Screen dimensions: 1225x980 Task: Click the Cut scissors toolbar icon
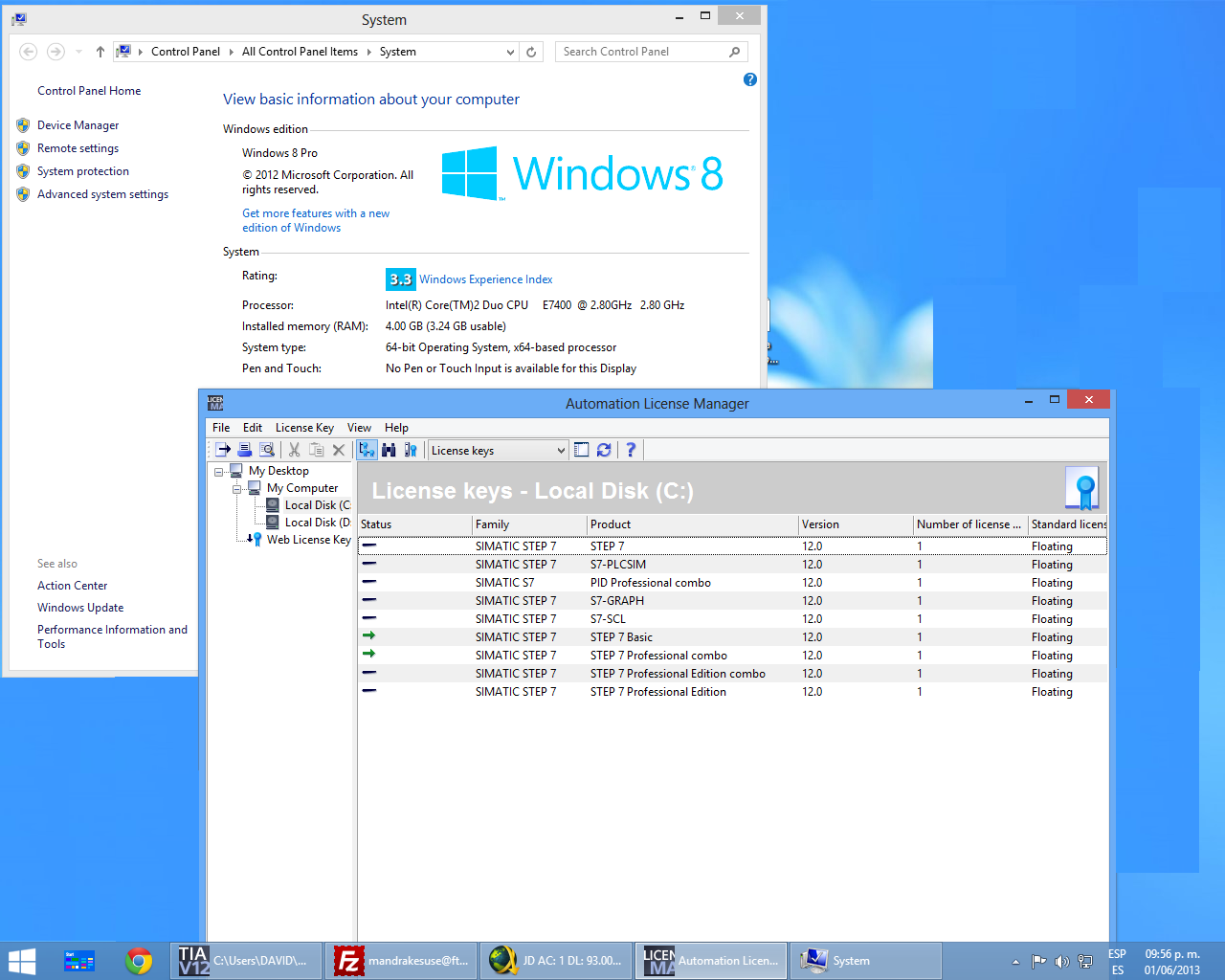[294, 450]
